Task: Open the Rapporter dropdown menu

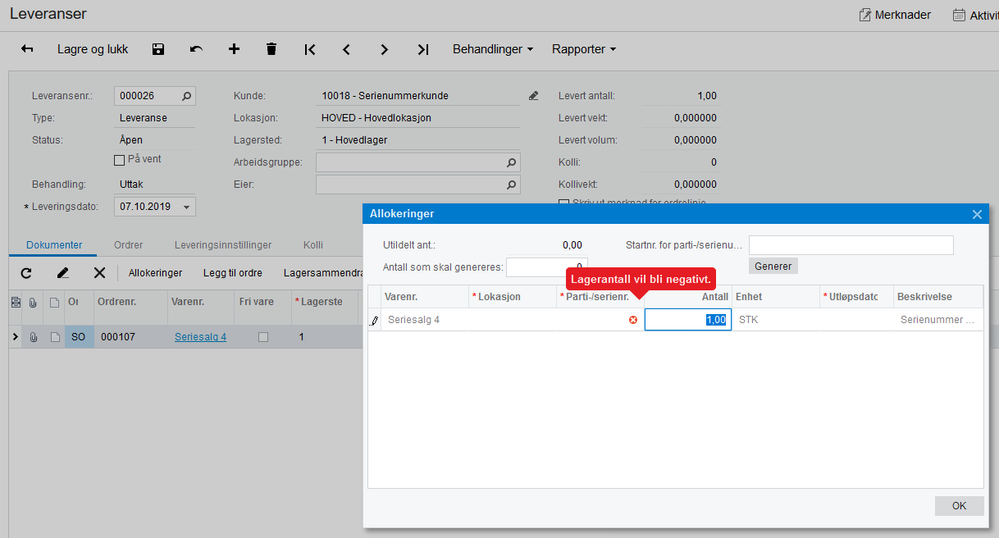Action: pyautogui.click(x=584, y=49)
